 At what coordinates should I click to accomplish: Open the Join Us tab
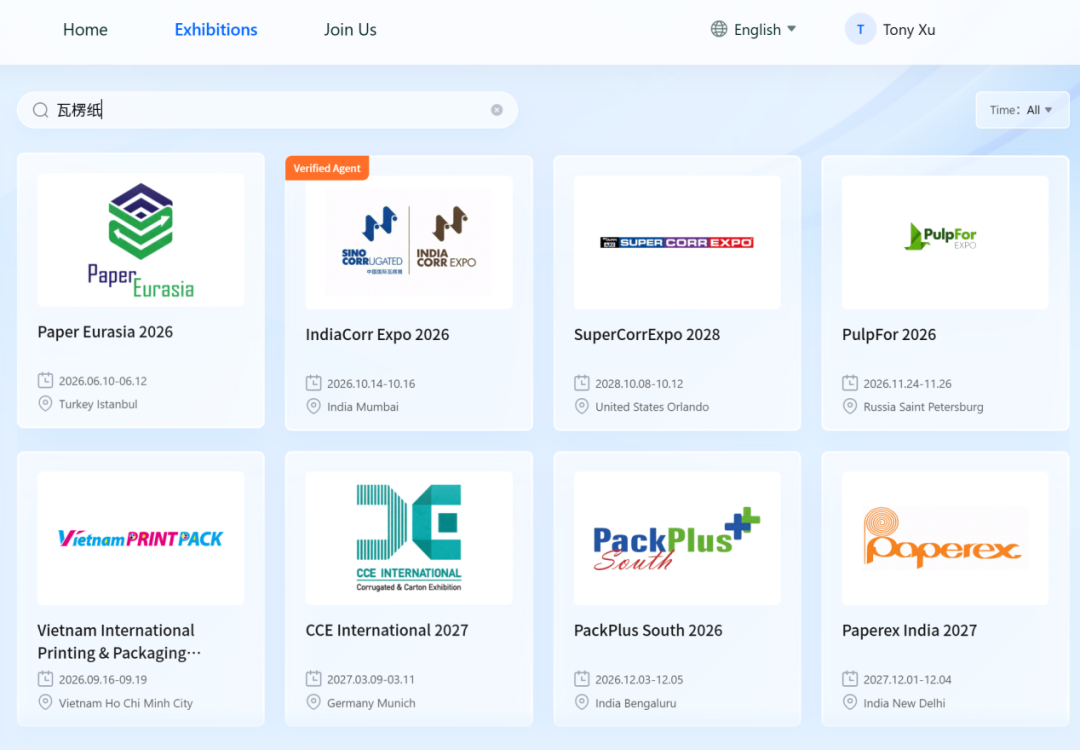(x=350, y=30)
